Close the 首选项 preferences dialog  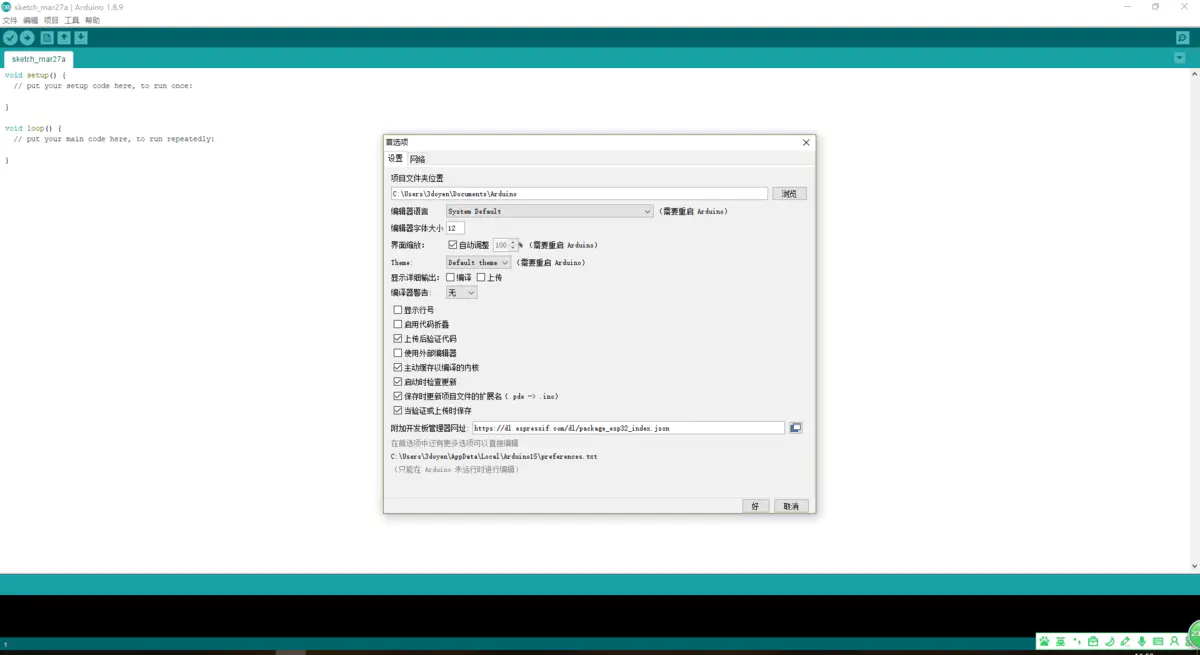point(806,143)
